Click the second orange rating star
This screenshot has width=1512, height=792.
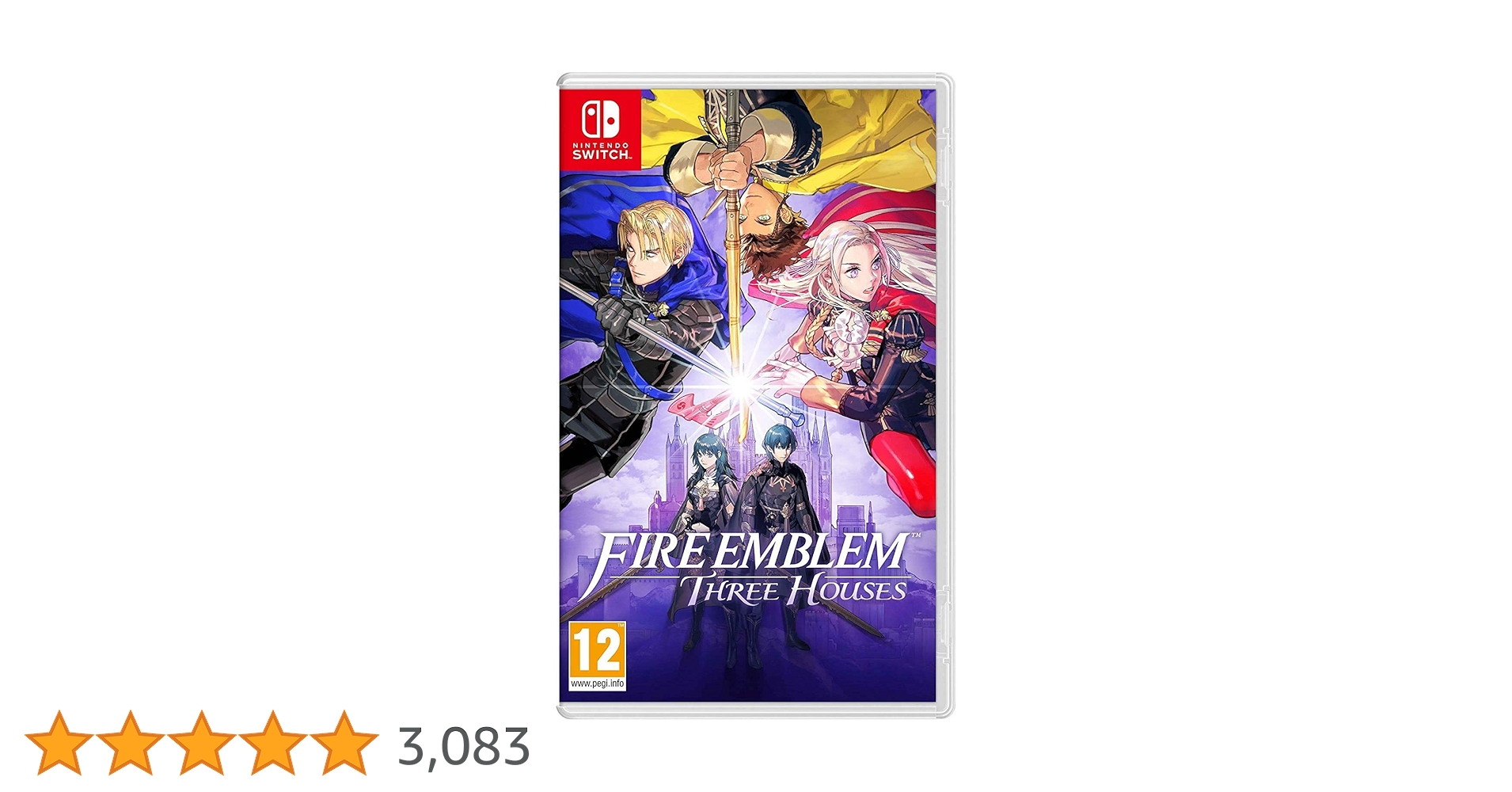(x=130, y=742)
